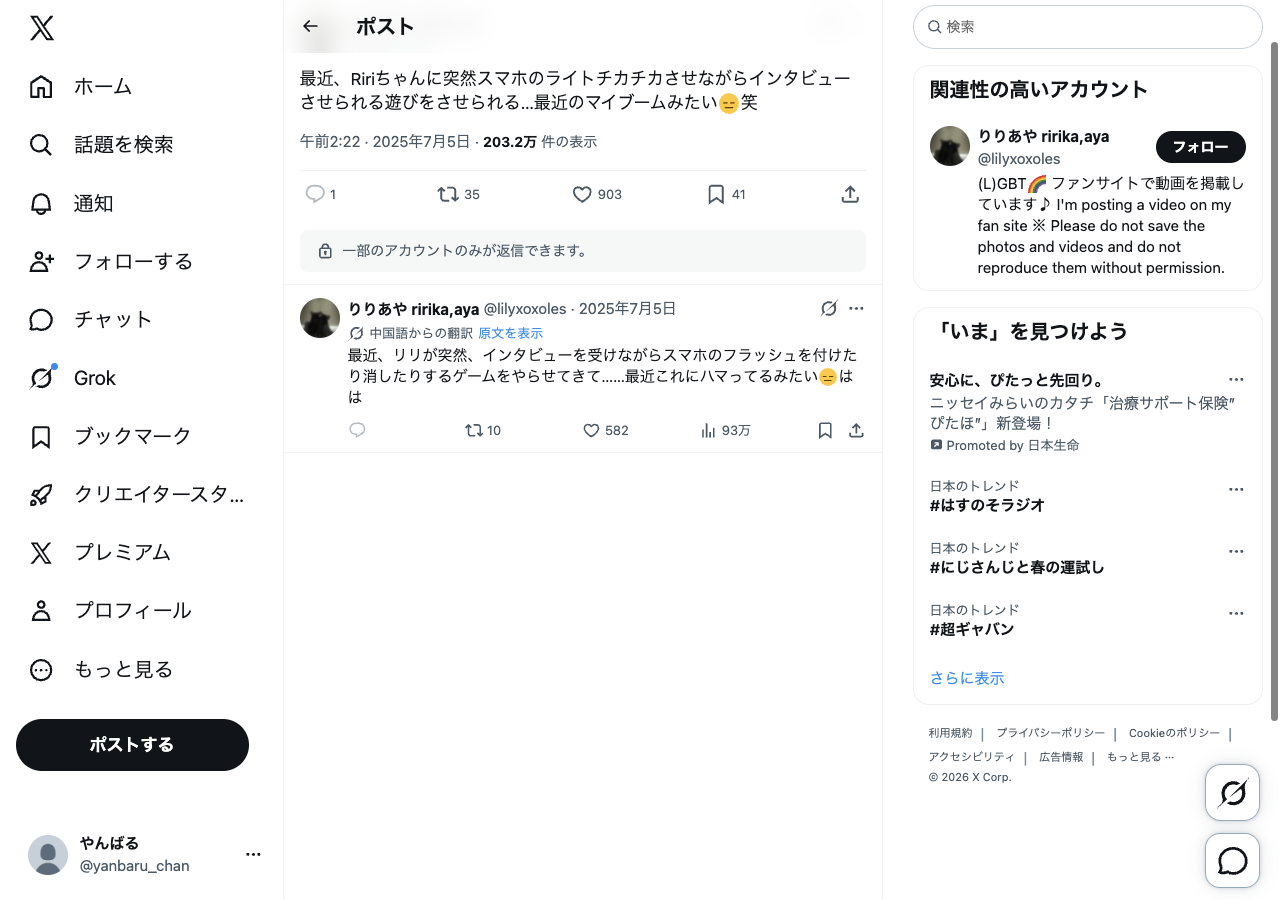Follow りりあや ririka,aya with the フォロー button

1200,147
